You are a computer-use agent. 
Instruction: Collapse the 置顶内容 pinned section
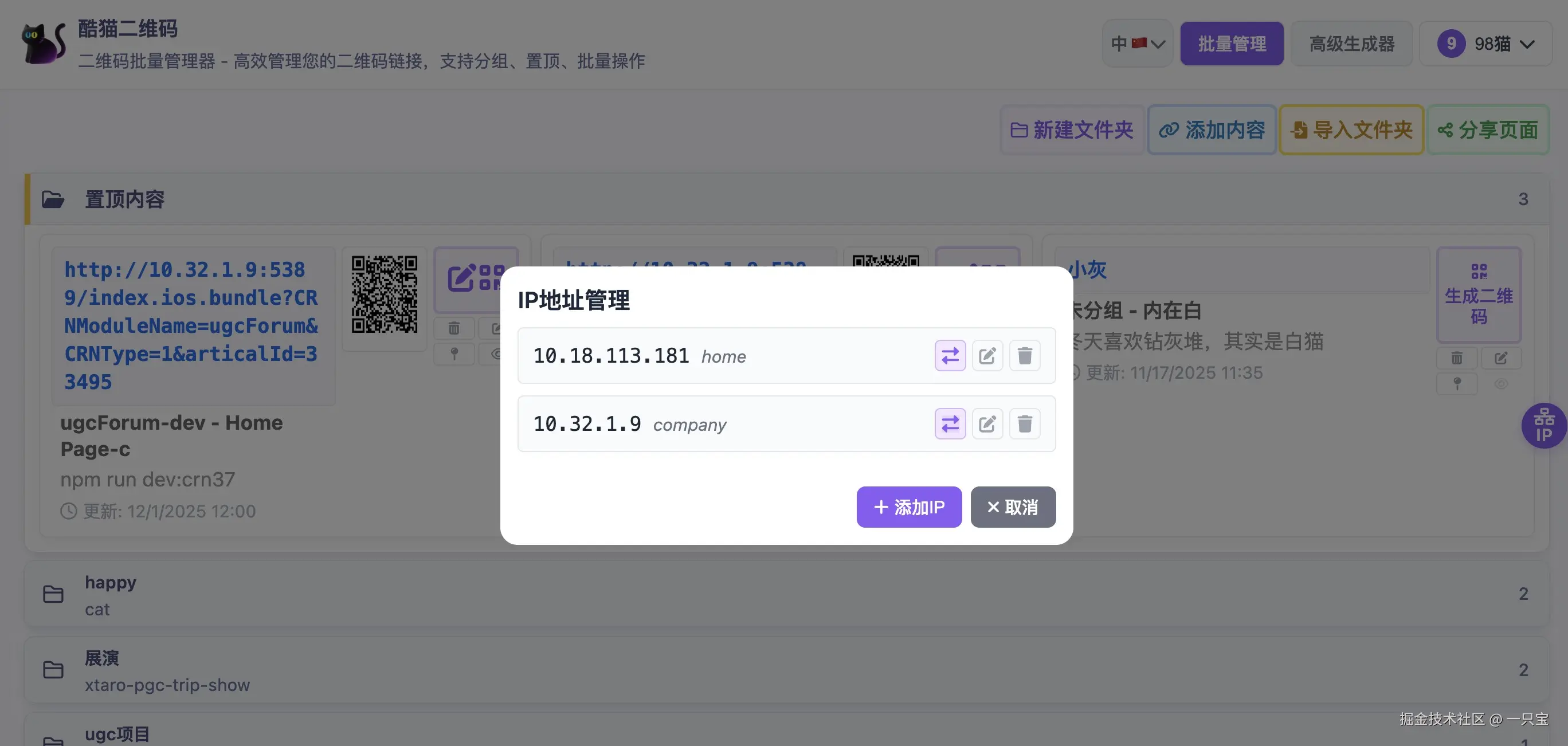(x=124, y=199)
